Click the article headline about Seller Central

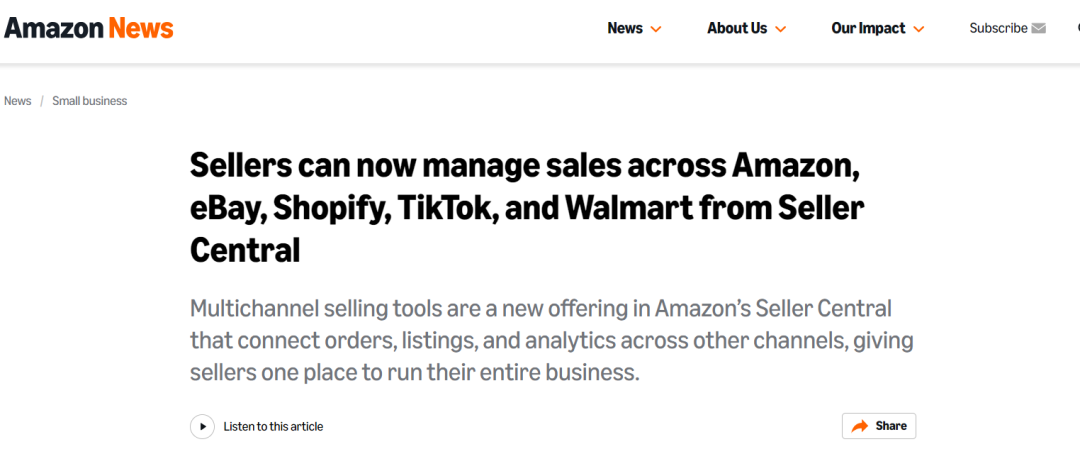tap(527, 209)
